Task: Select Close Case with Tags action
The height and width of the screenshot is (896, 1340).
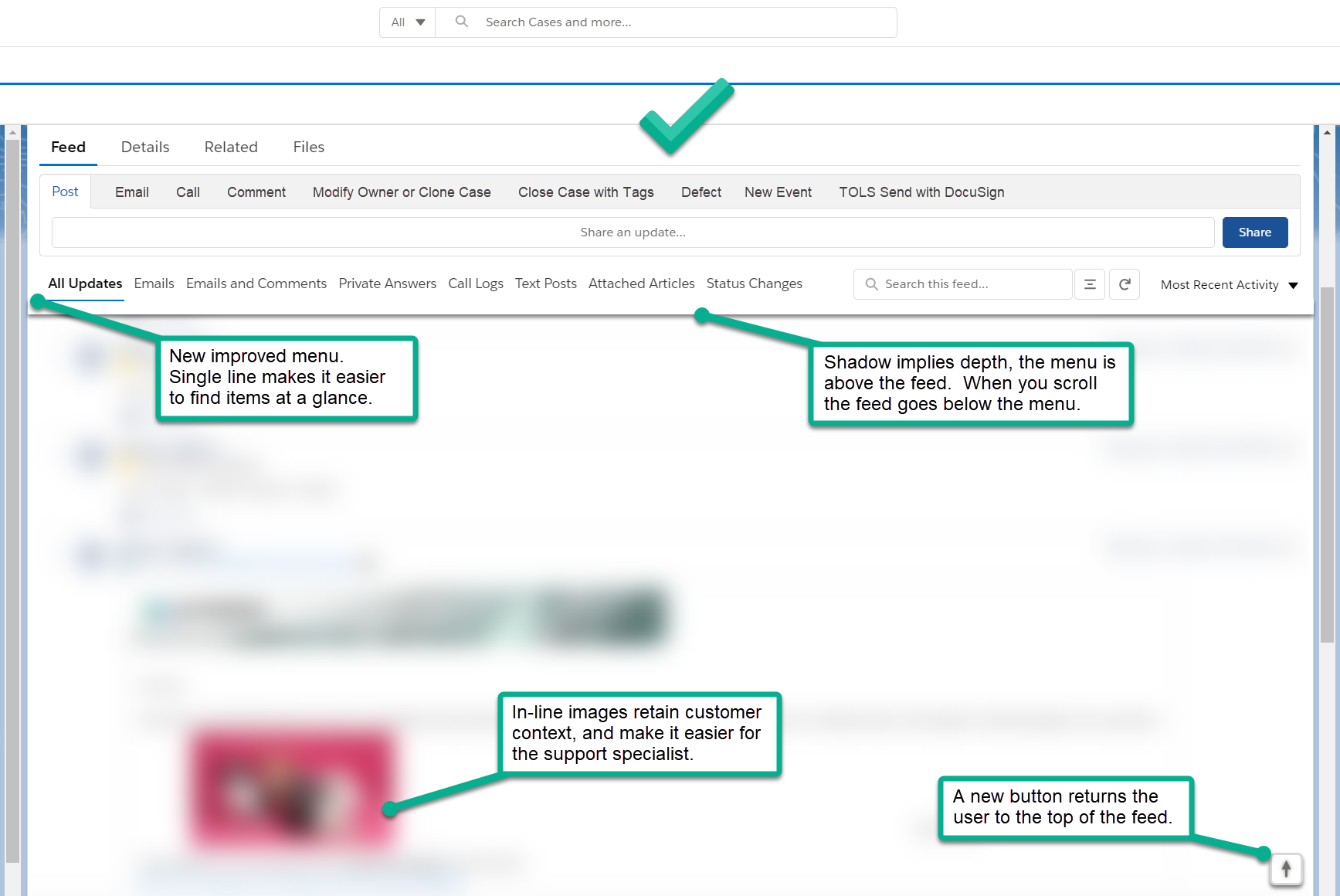Action: point(585,192)
